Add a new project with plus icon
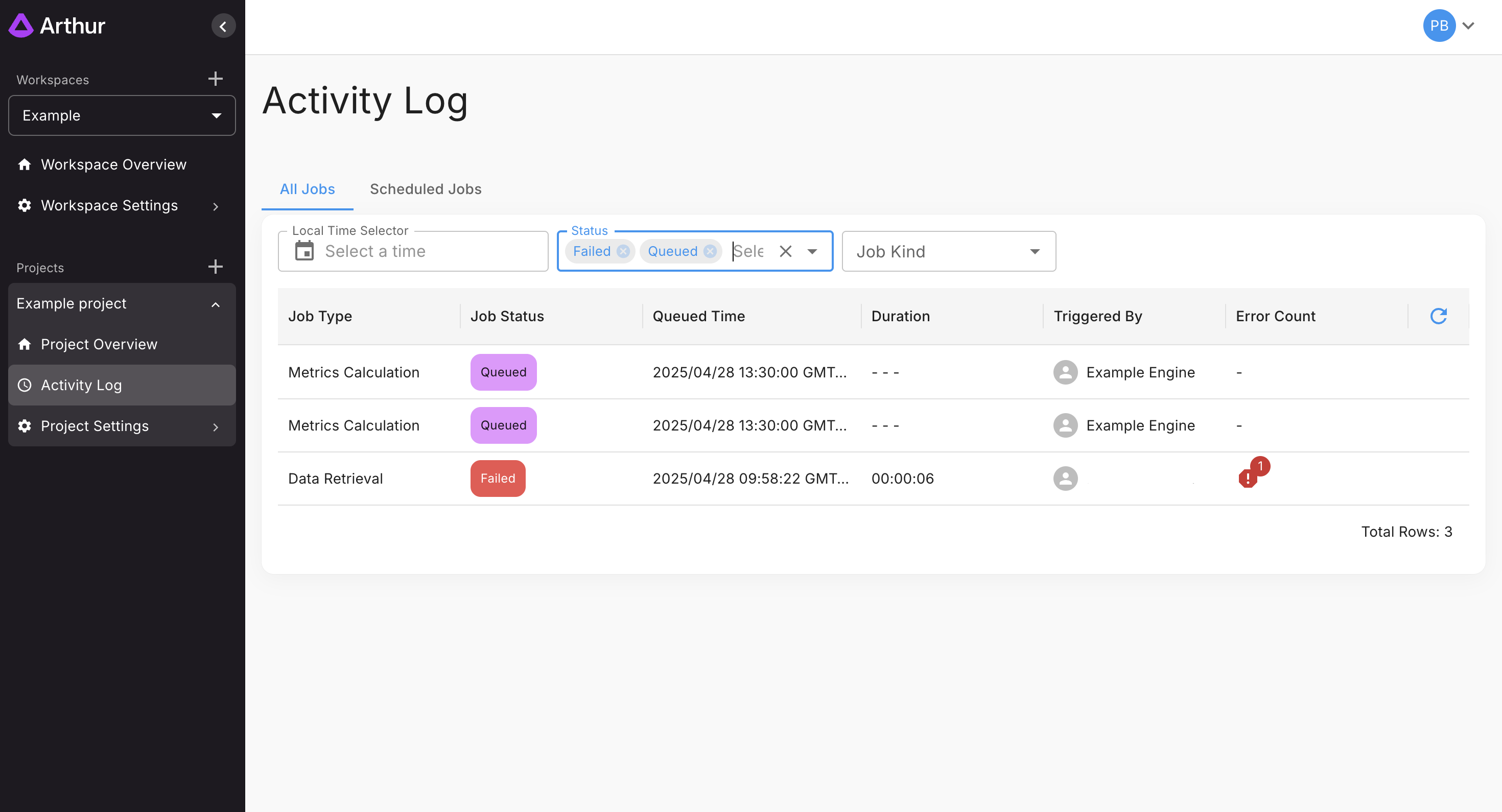The height and width of the screenshot is (812, 1502). pos(215,267)
